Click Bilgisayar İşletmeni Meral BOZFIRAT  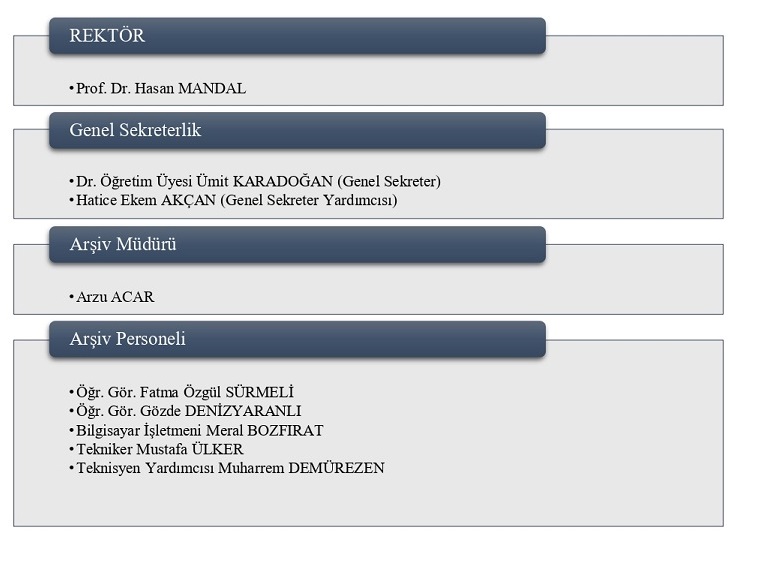(x=199, y=431)
